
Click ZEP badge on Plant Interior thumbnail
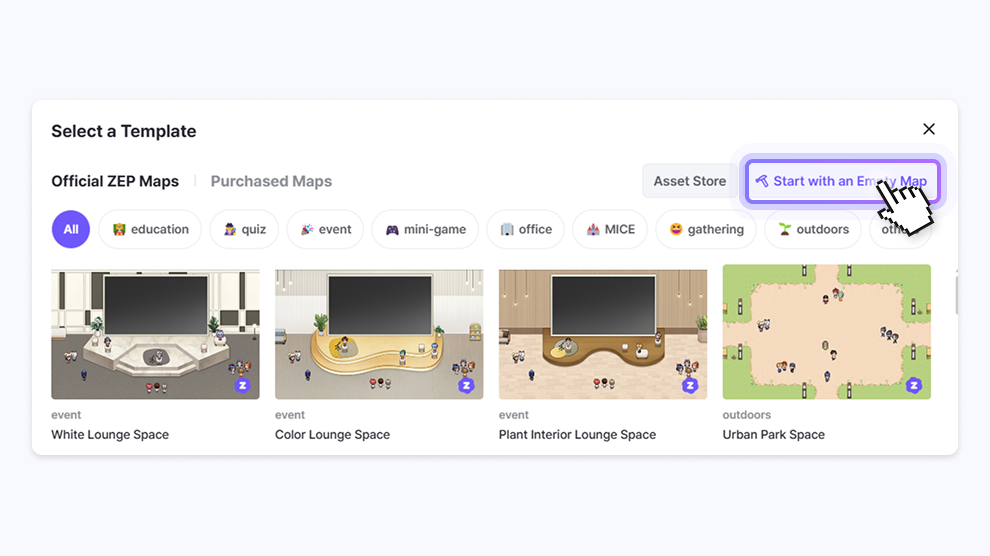click(690, 385)
